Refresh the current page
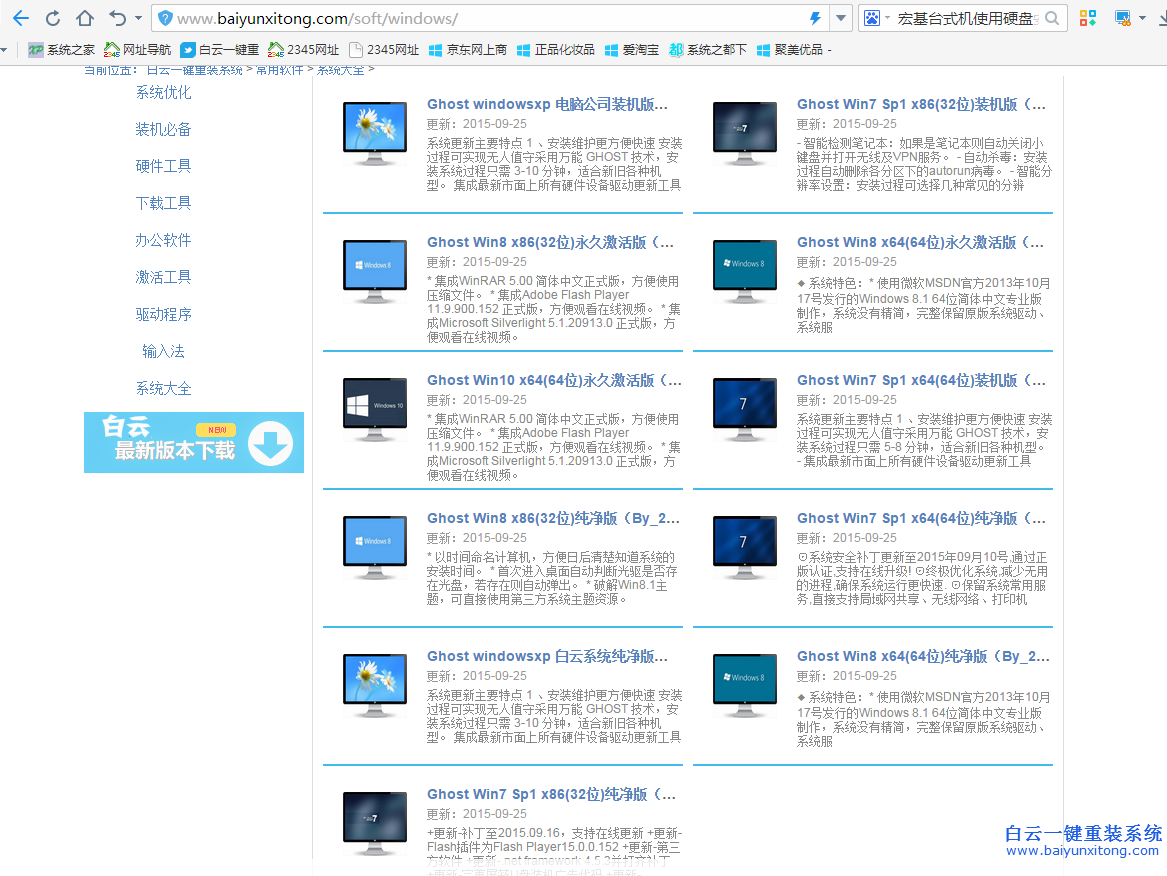Viewport: 1167px width, 876px height. (x=55, y=17)
